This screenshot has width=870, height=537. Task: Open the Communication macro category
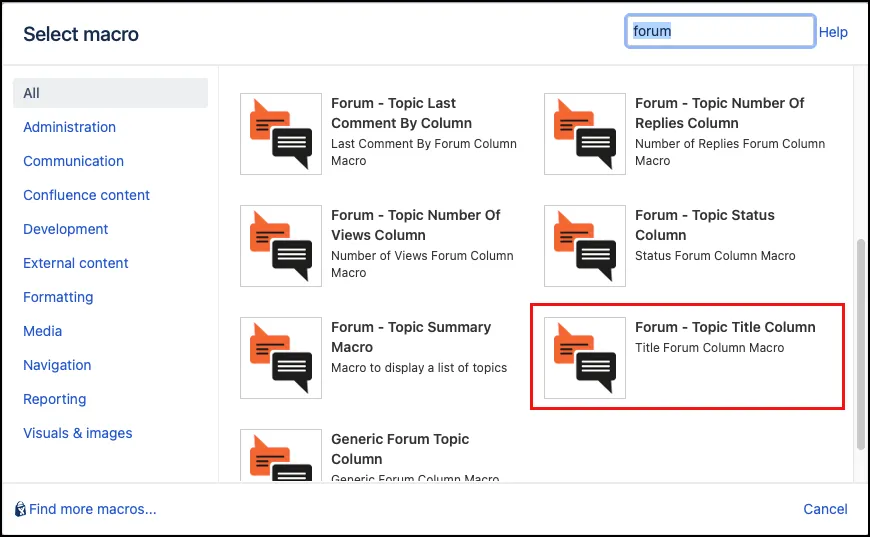tap(73, 161)
